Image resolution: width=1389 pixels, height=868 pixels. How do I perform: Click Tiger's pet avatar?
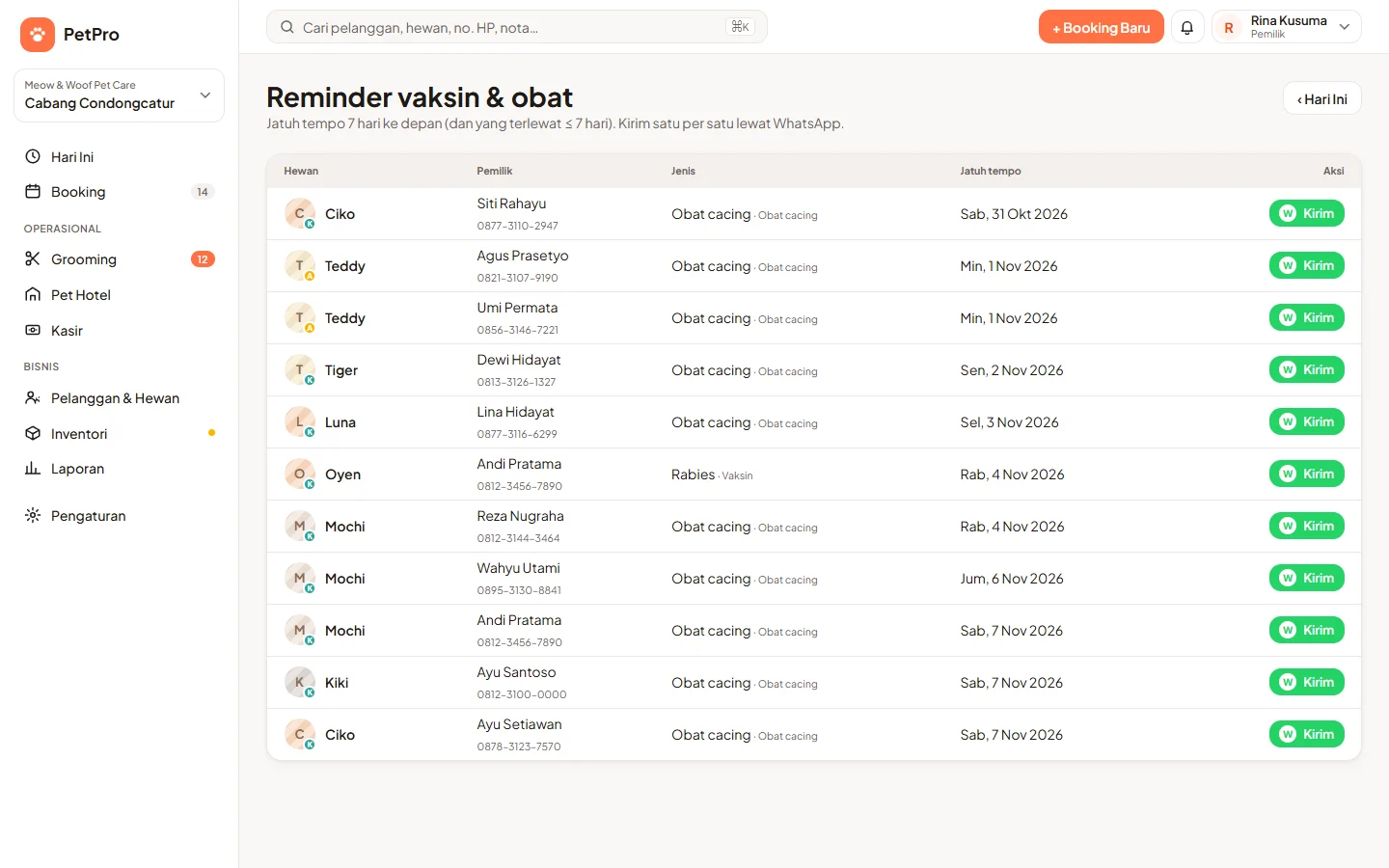[300, 370]
